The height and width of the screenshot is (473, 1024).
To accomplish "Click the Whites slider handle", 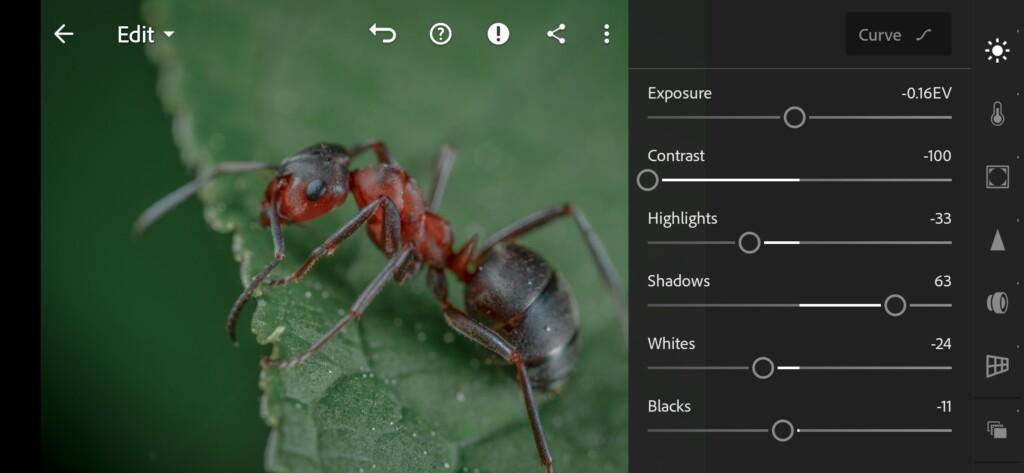I will [x=763, y=368].
